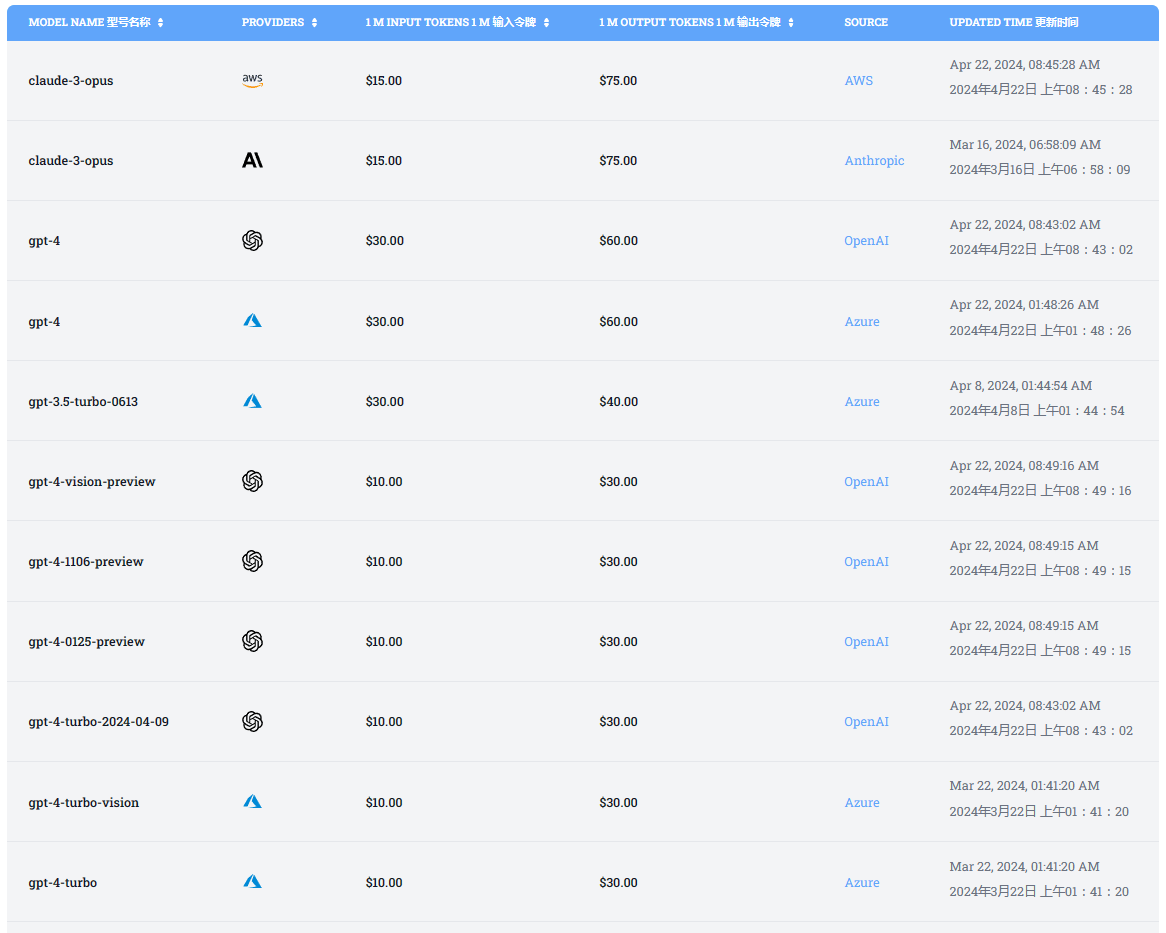Click the OpenAI logo beside gpt-4-turbo-2024-04-09
The width and height of the screenshot is (1166, 933).
252,721
